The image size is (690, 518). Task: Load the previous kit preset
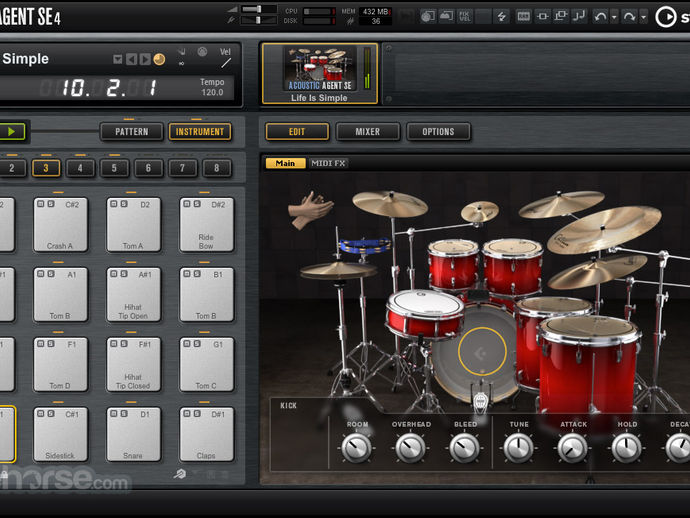131,59
